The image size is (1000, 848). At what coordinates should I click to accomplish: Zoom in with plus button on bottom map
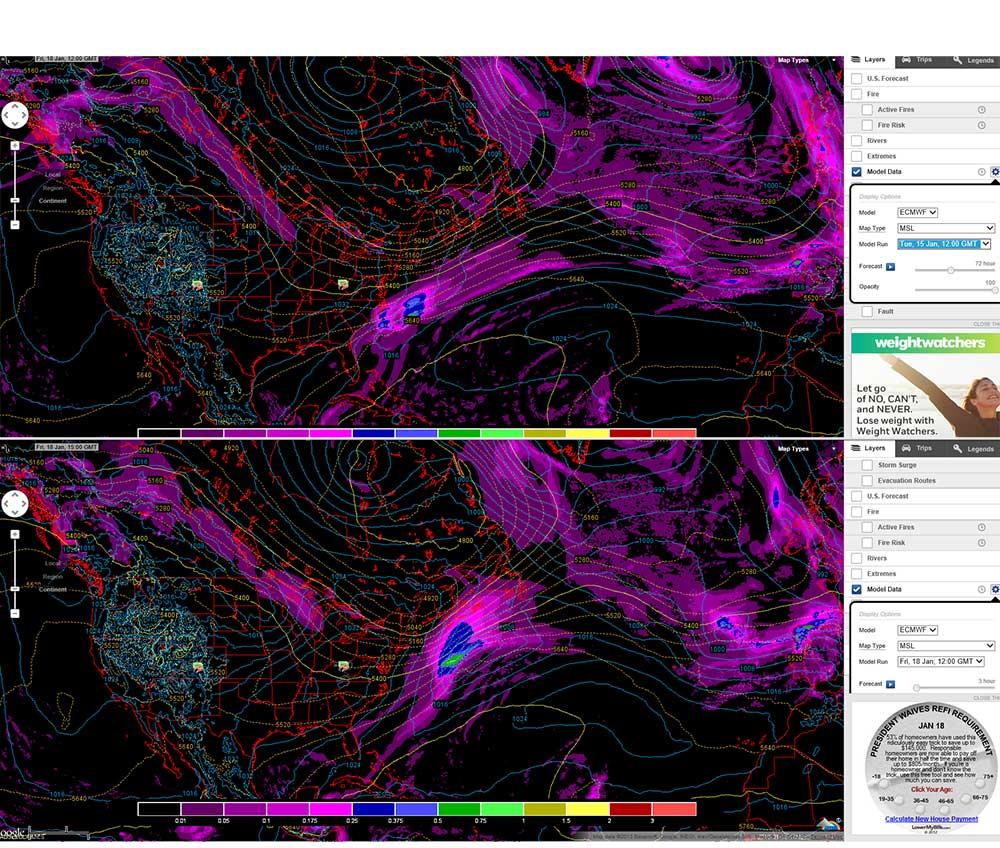[x=15, y=535]
